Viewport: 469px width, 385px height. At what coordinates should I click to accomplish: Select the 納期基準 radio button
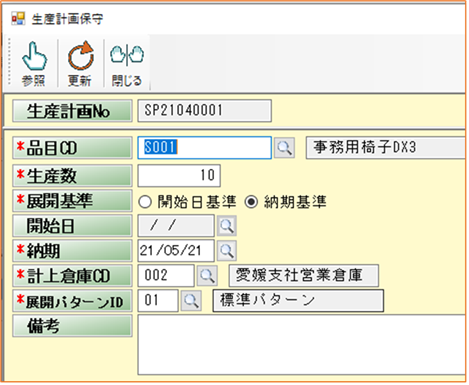click(x=251, y=202)
